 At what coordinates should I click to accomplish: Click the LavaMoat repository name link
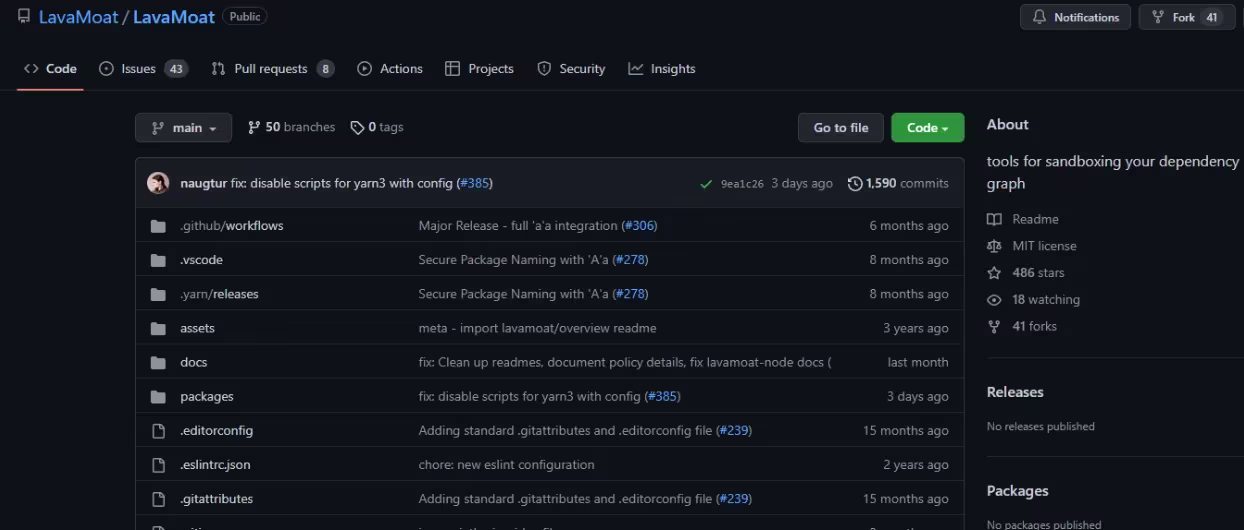(173, 17)
